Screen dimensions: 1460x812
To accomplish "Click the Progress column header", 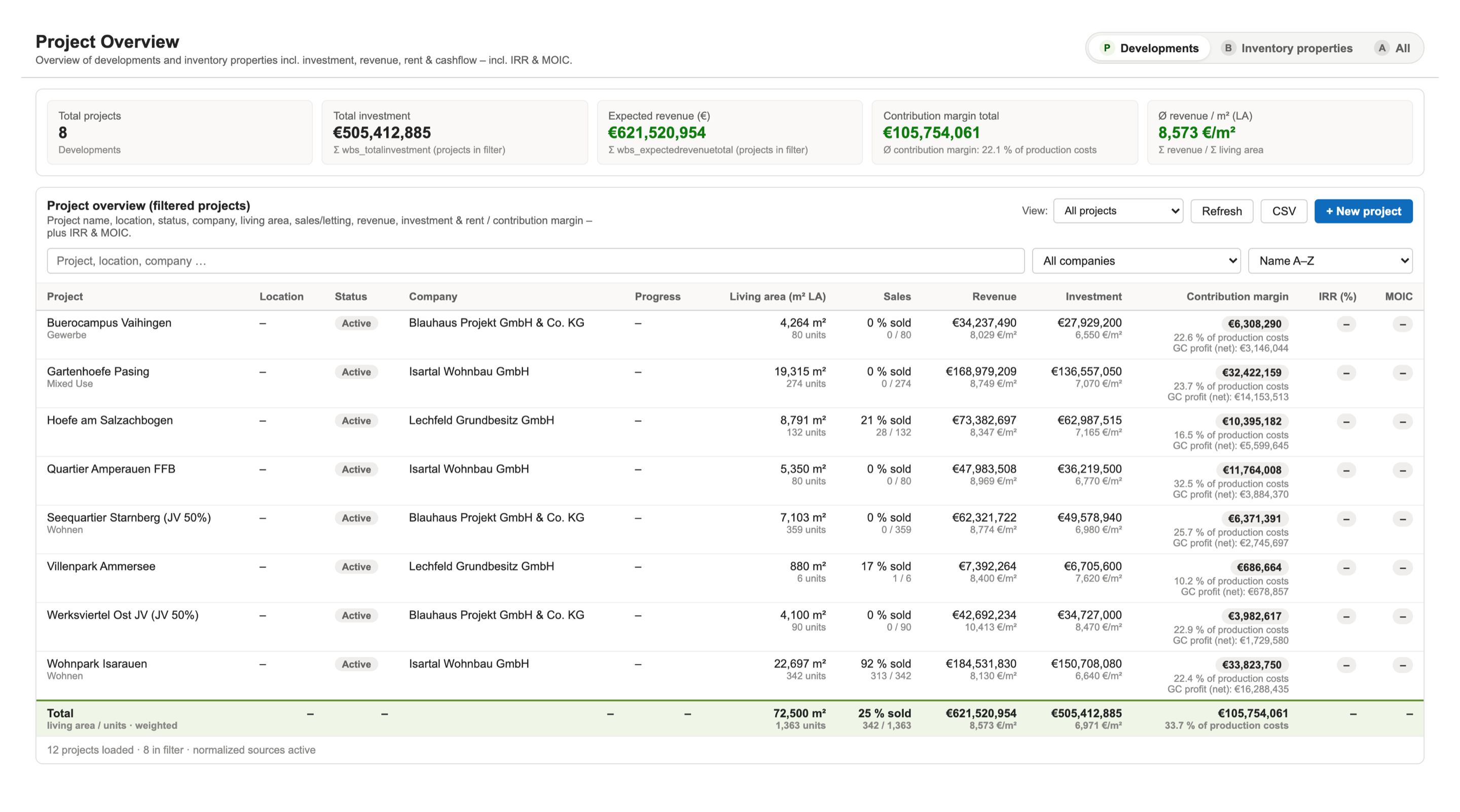I will click(x=658, y=297).
